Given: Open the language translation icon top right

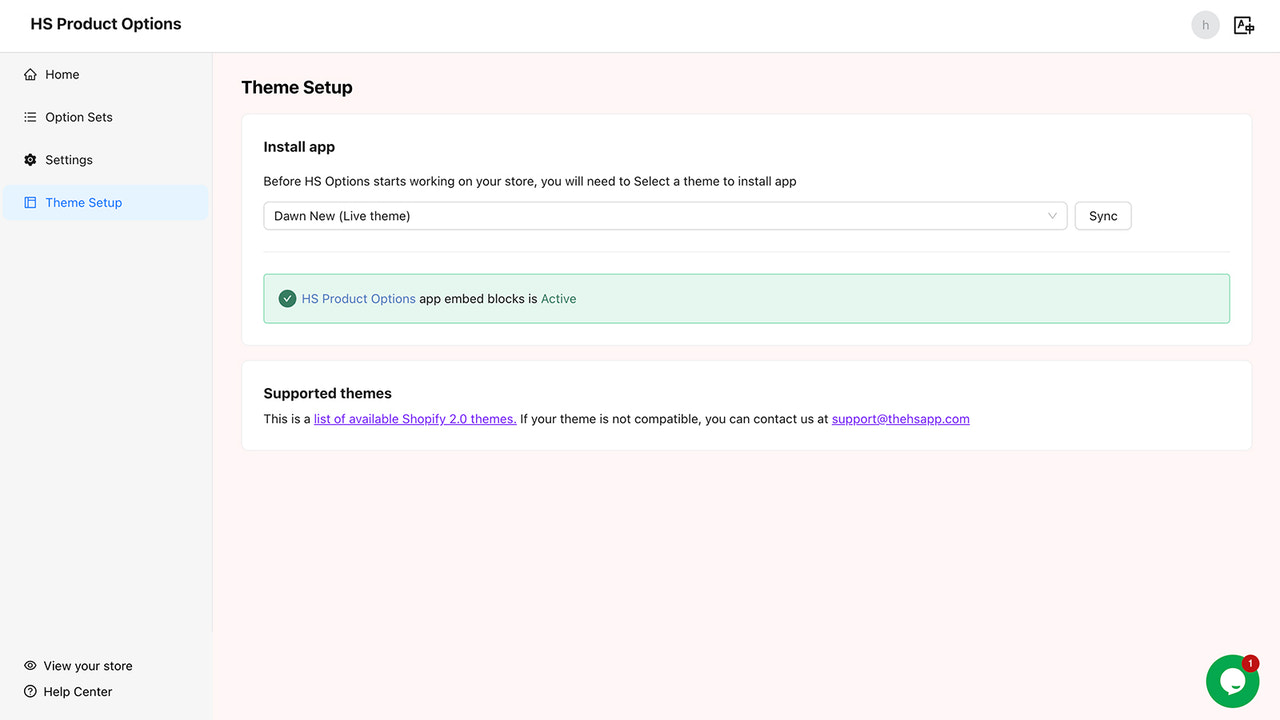Looking at the screenshot, I should pyautogui.click(x=1243, y=24).
